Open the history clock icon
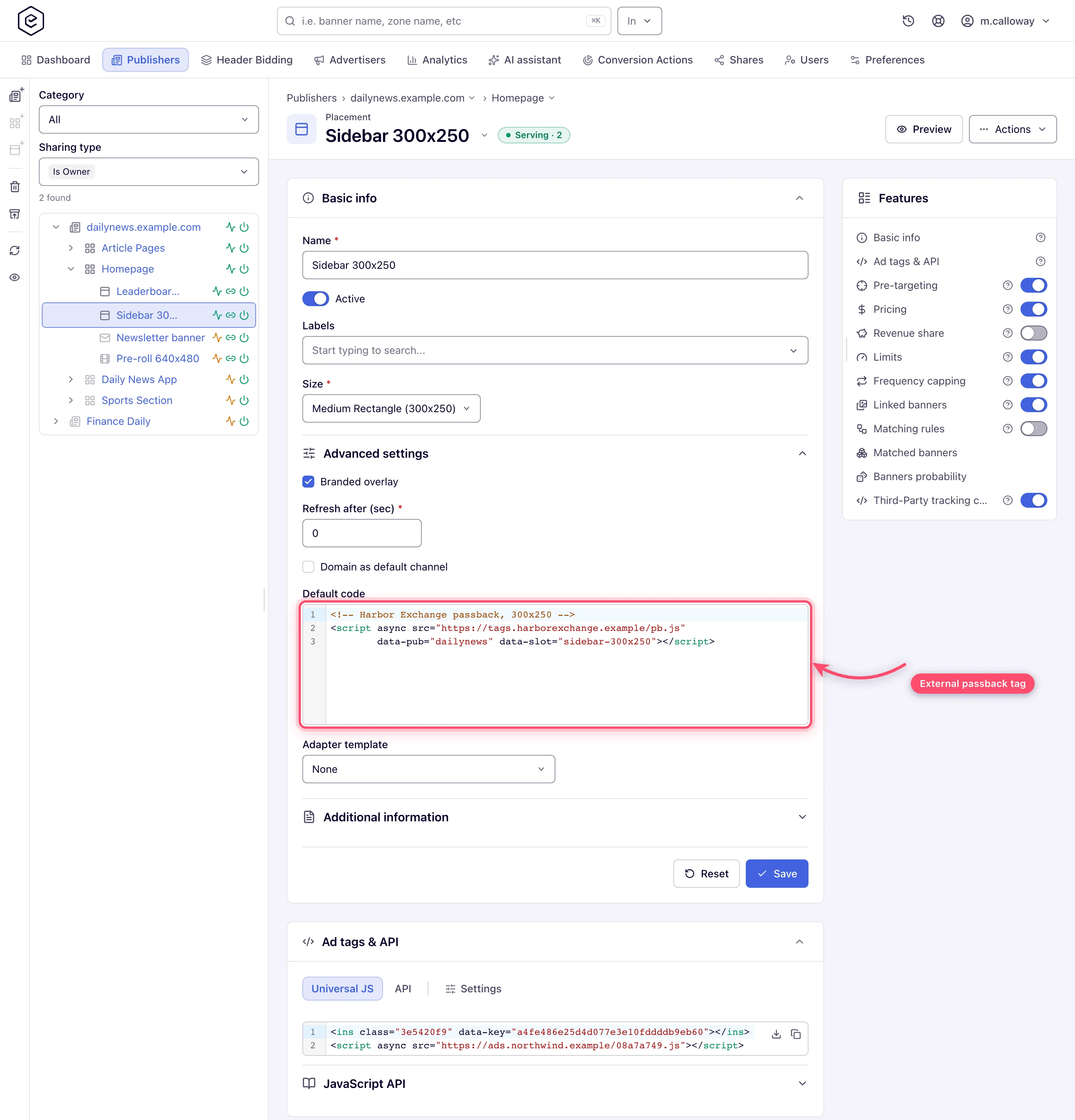Screen dimensions: 1075x1120 [908, 21]
